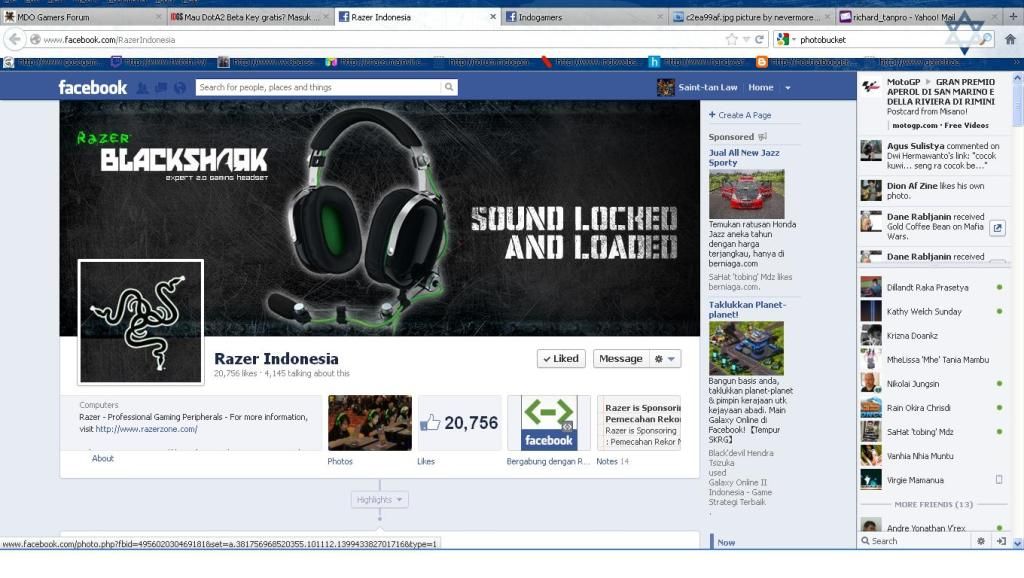
Task: Open chat with Dilandt Raka Prasetya
Action: [x=933, y=287]
